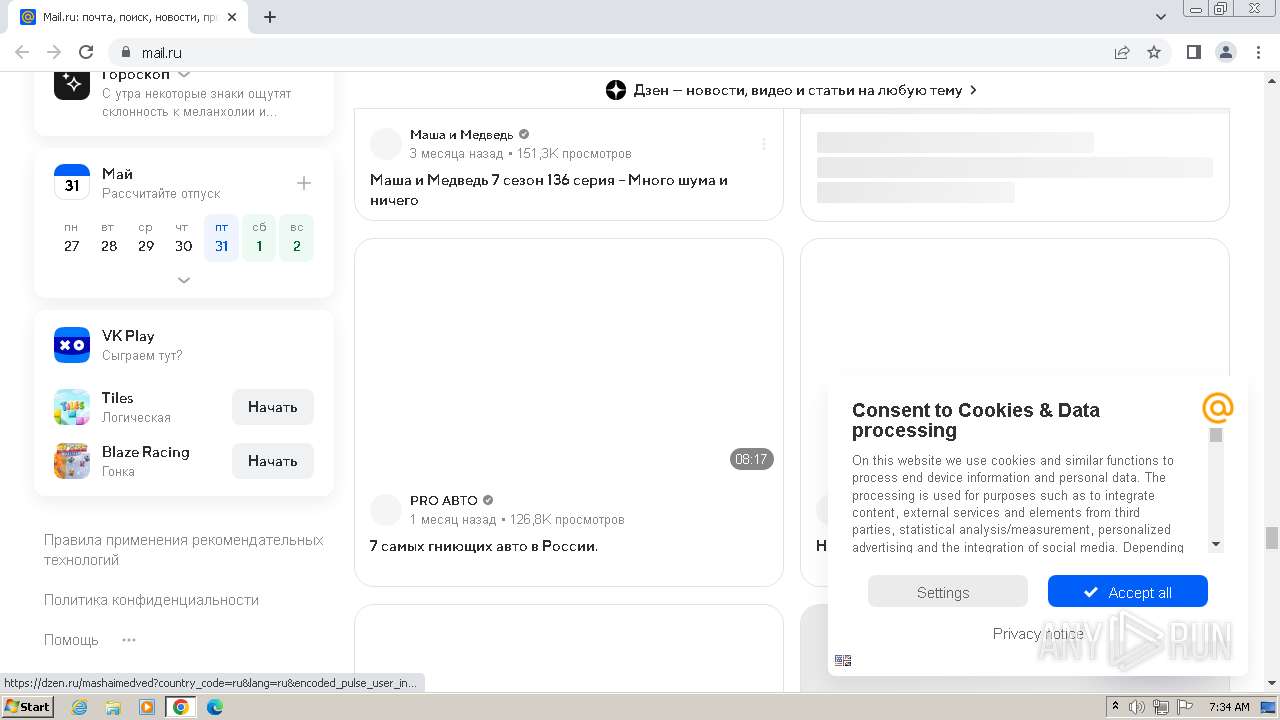Viewport: 1280px width, 720px height.
Task: Select the Mail.ru tab
Action: click(x=130, y=17)
